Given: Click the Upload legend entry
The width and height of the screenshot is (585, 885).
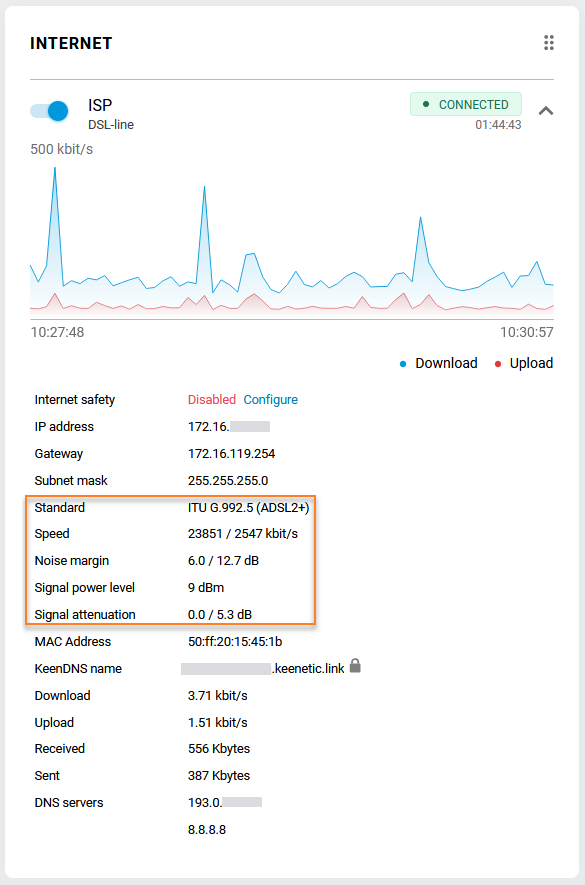Looking at the screenshot, I should tap(523, 363).
